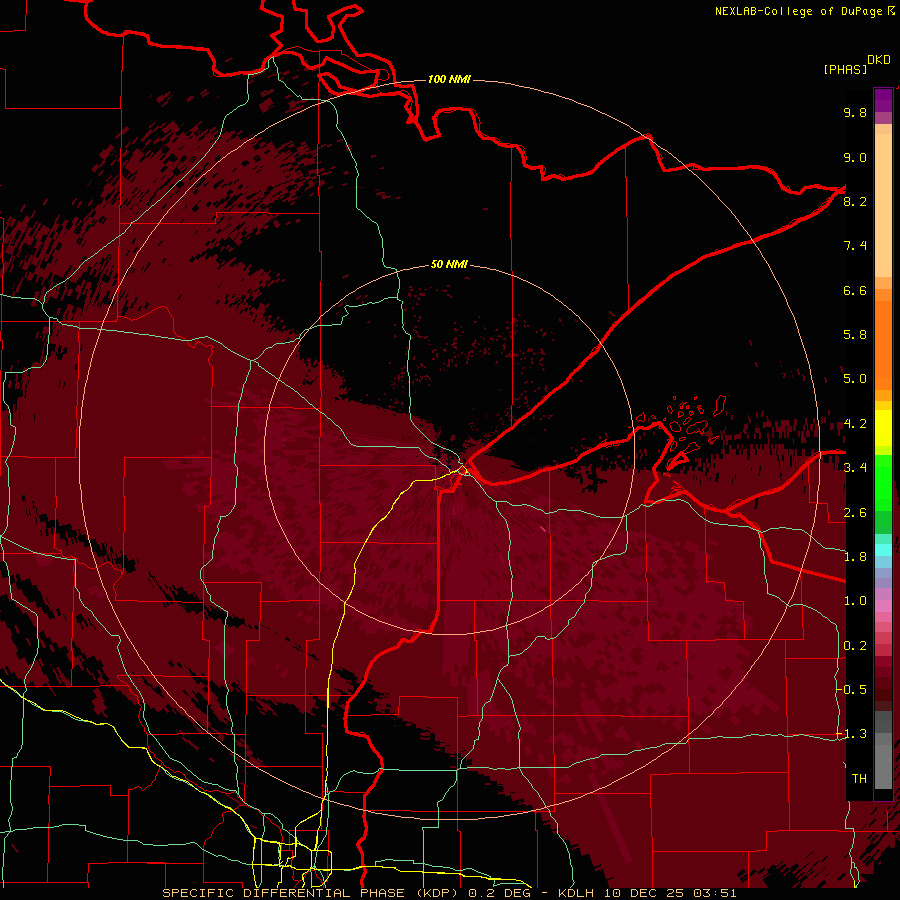Pick the purple segment atop the color scale
This screenshot has height=900, width=900.
pos(883,100)
